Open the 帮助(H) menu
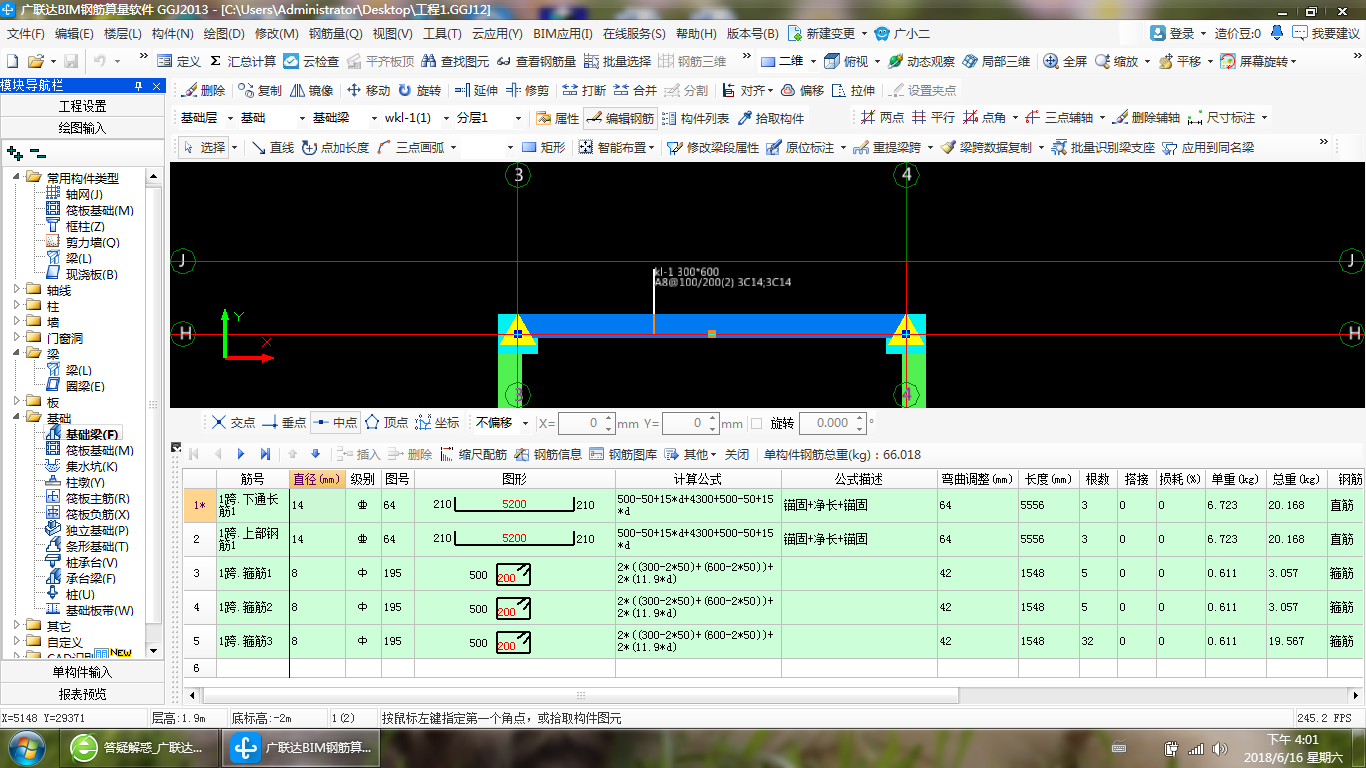1366x768 pixels. [x=696, y=33]
